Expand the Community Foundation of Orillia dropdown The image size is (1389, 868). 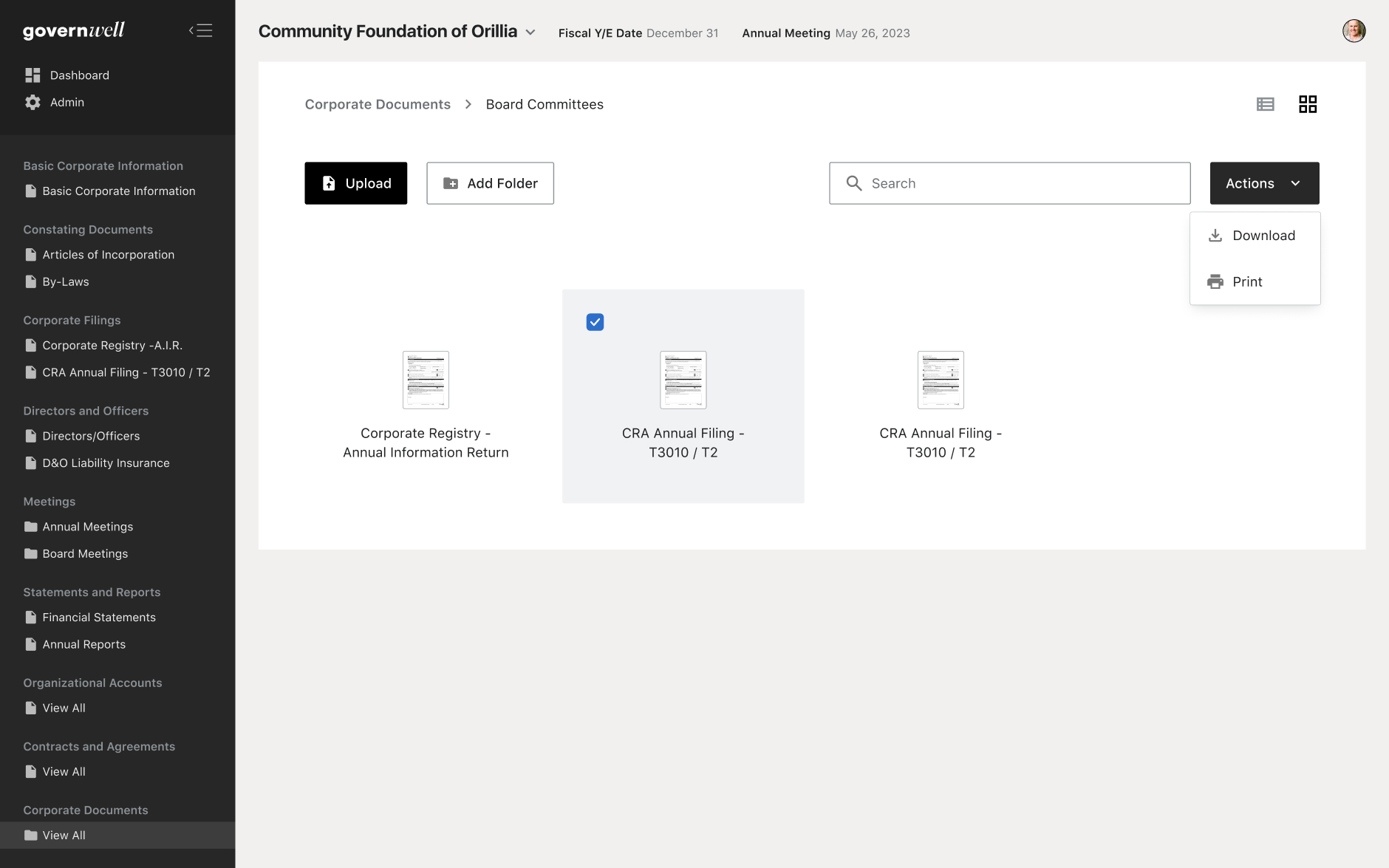[x=530, y=33]
